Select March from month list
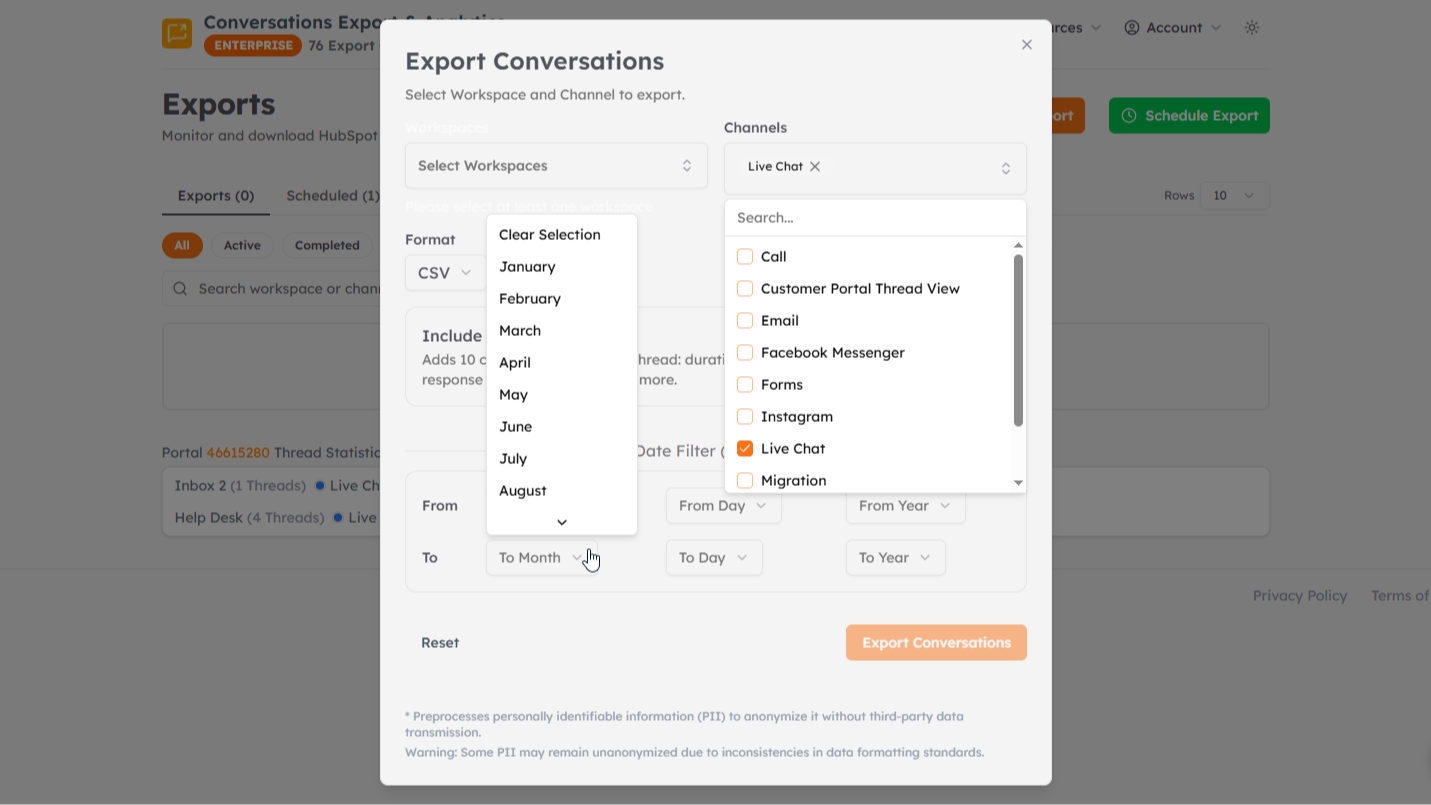The image size is (1431, 805). (x=561, y=331)
